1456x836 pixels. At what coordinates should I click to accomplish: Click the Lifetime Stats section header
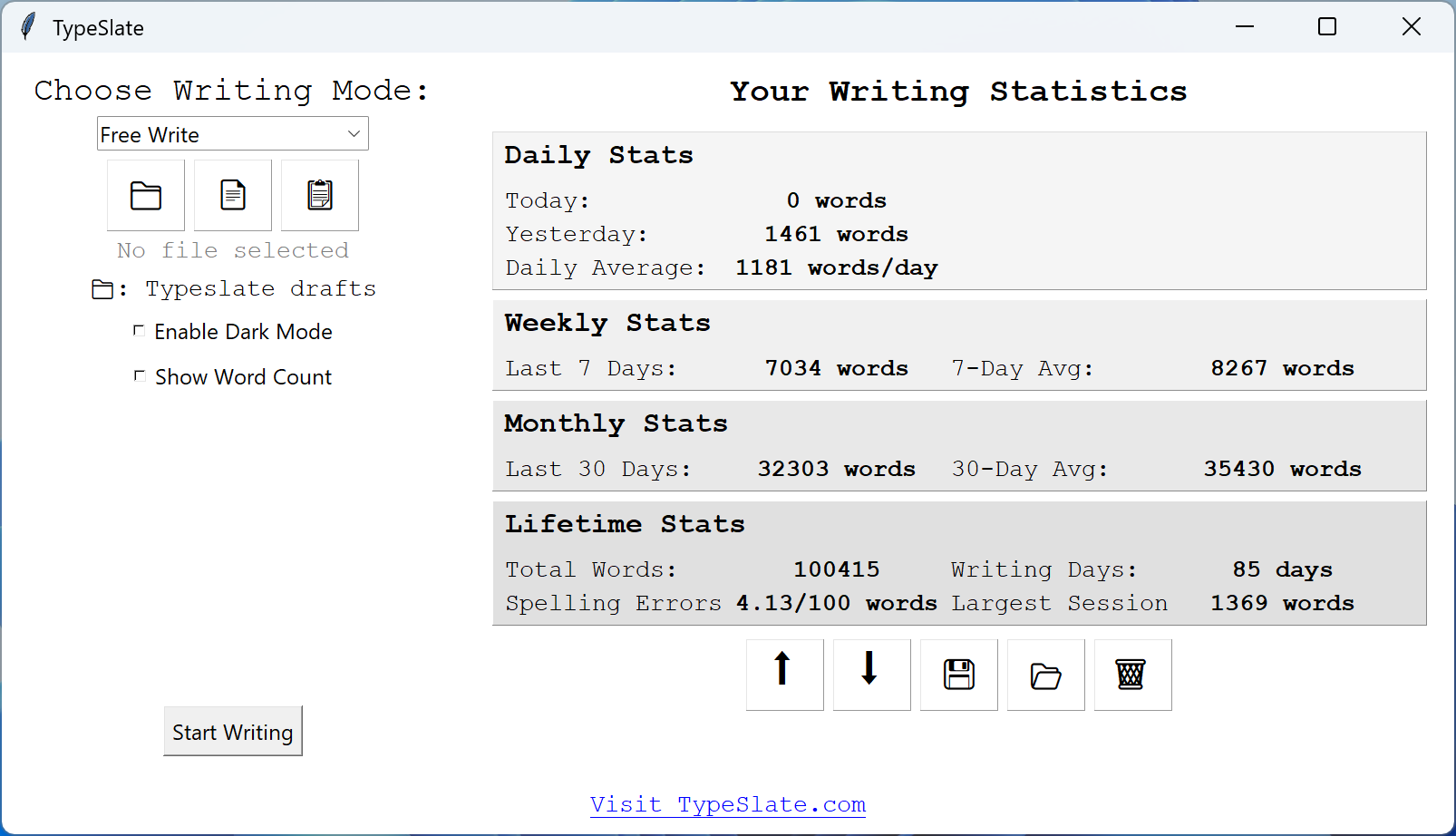pos(625,523)
